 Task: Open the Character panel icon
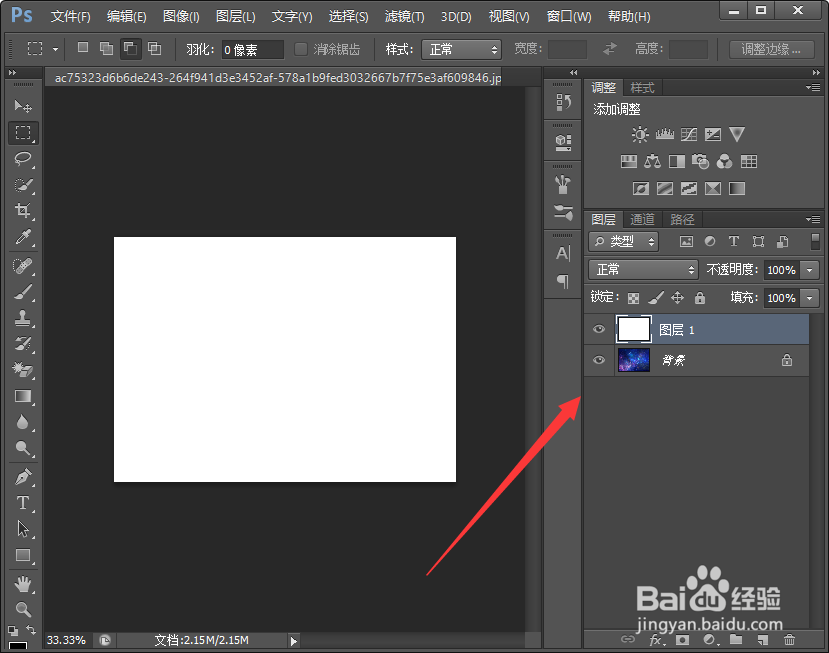563,254
